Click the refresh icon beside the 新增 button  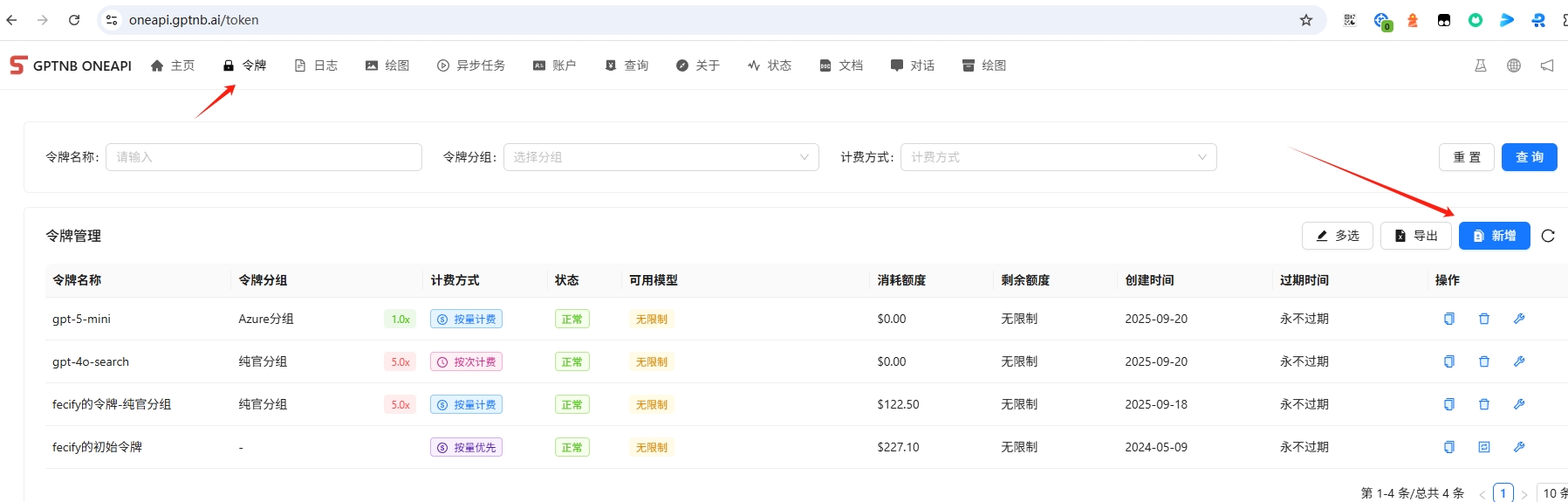point(1548,236)
